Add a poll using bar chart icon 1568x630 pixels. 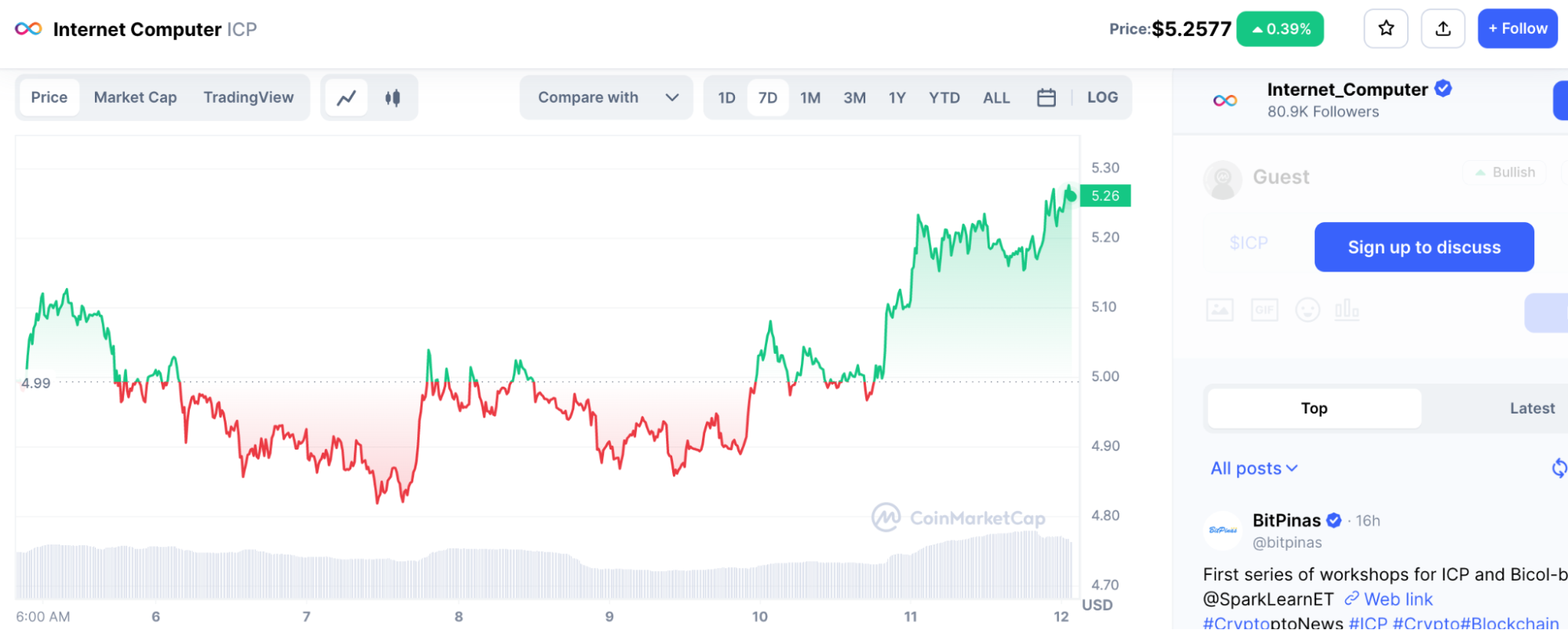[1347, 310]
